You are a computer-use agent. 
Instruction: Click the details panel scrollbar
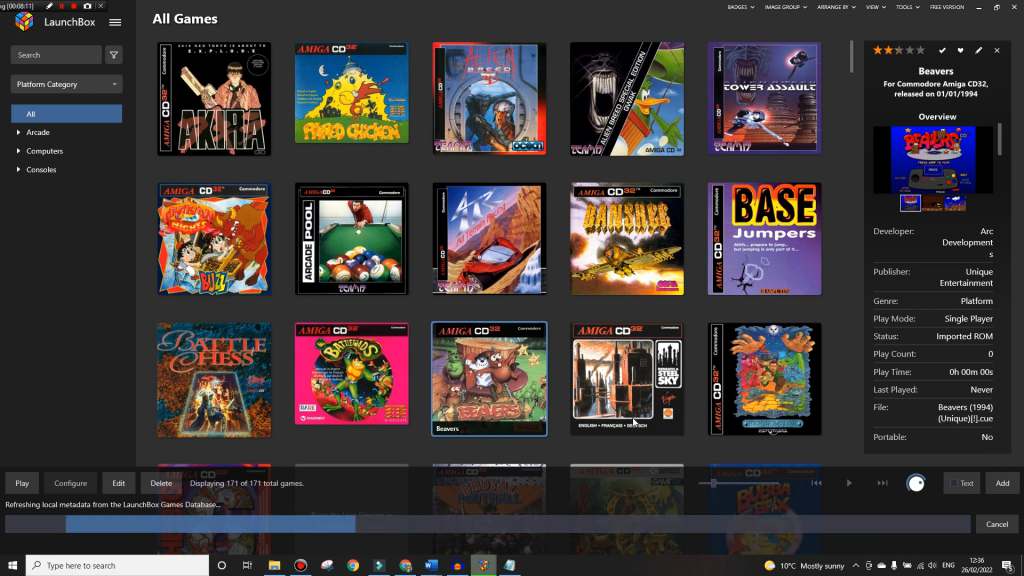pos(999,140)
